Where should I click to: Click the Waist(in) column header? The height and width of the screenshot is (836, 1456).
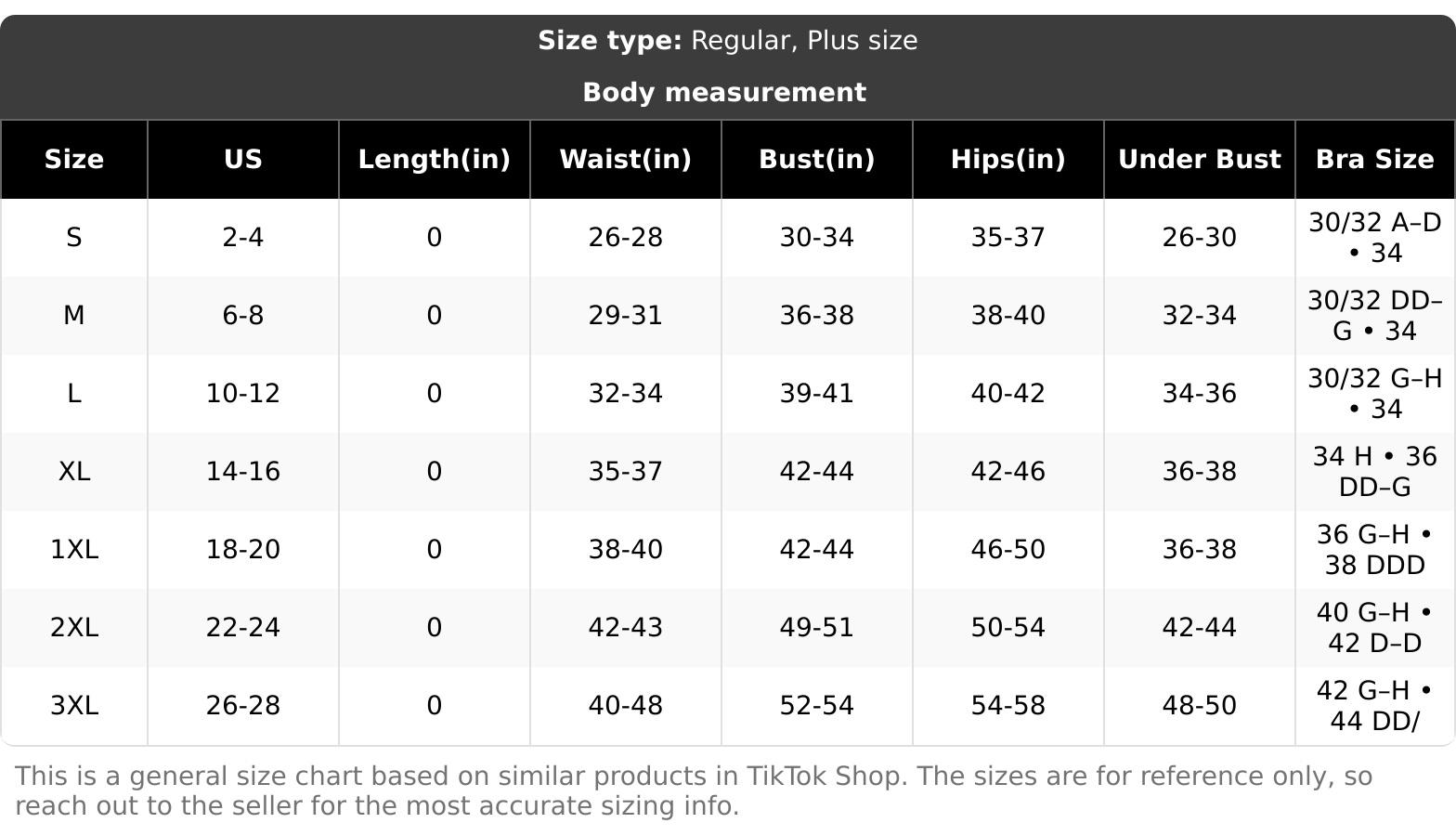(626, 160)
